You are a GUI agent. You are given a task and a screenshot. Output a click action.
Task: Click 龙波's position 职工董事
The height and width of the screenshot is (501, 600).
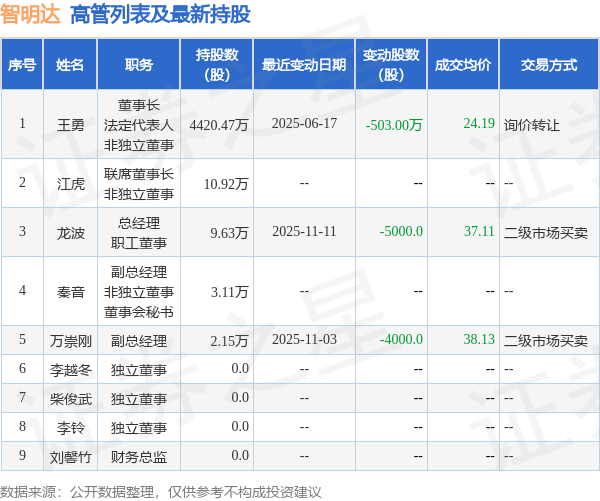click(139, 243)
